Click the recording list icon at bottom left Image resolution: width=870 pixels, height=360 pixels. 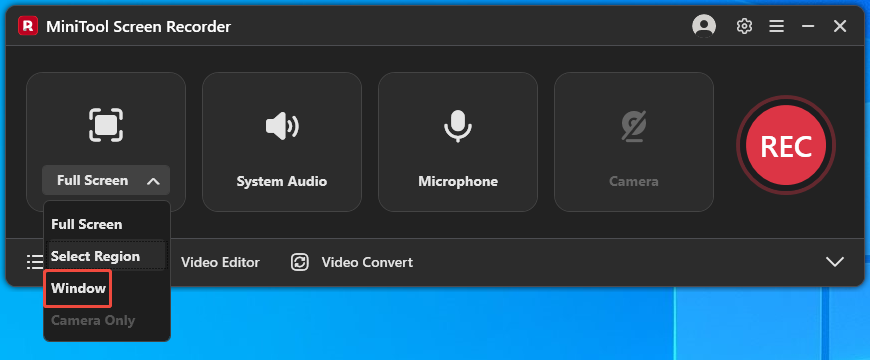pyautogui.click(x=34, y=262)
